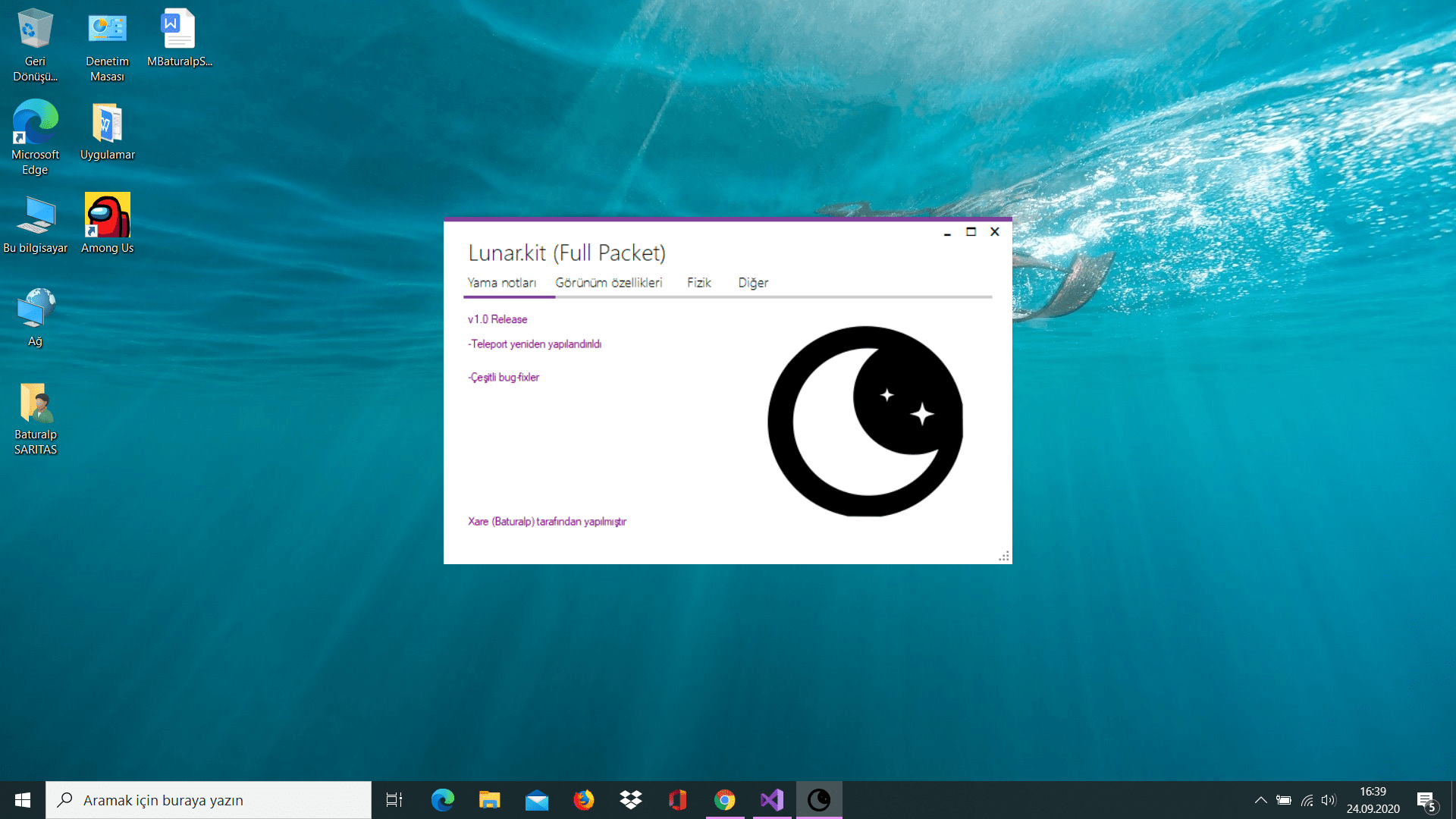Select the Diğer tab
The image size is (1456, 819).
[x=753, y=283]
